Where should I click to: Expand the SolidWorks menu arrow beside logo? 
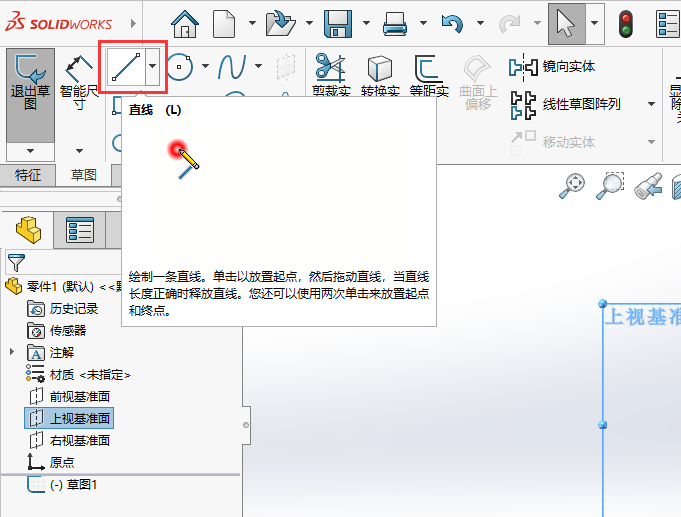click(x=133, y=23)
